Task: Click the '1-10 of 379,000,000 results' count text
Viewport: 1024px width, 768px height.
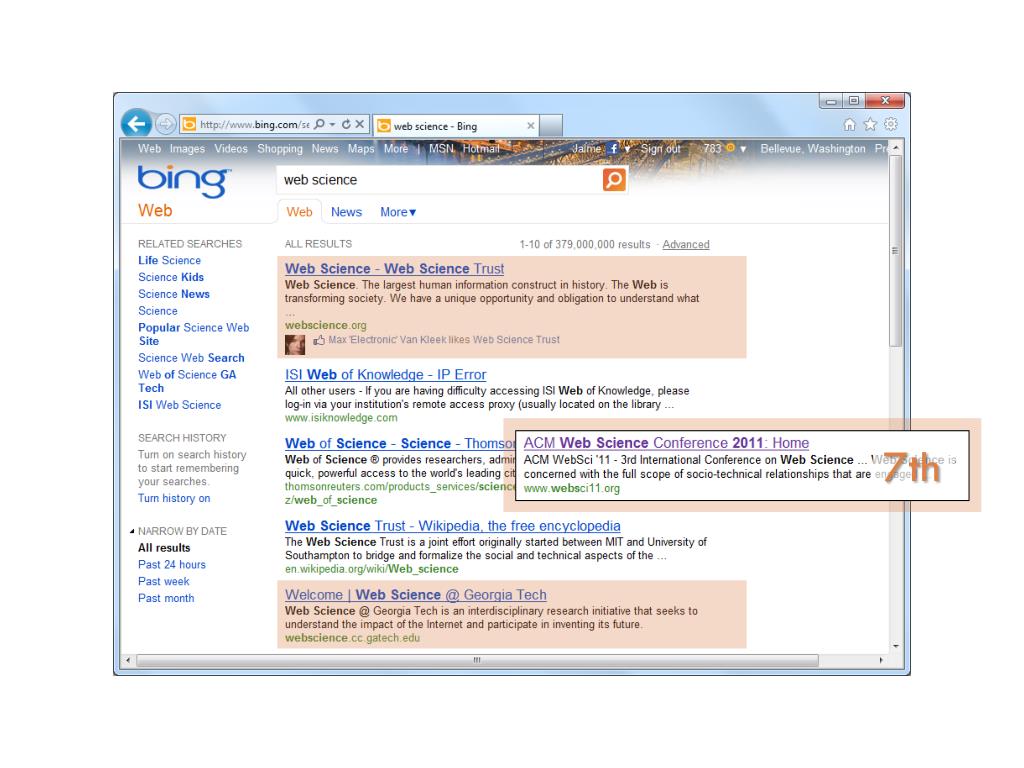Action: 585,244
